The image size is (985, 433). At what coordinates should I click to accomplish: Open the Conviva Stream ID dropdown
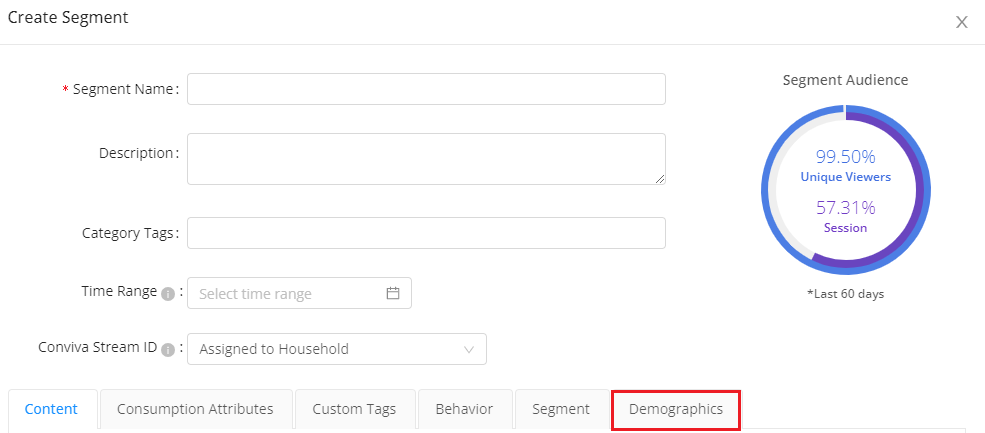(337, 349)
